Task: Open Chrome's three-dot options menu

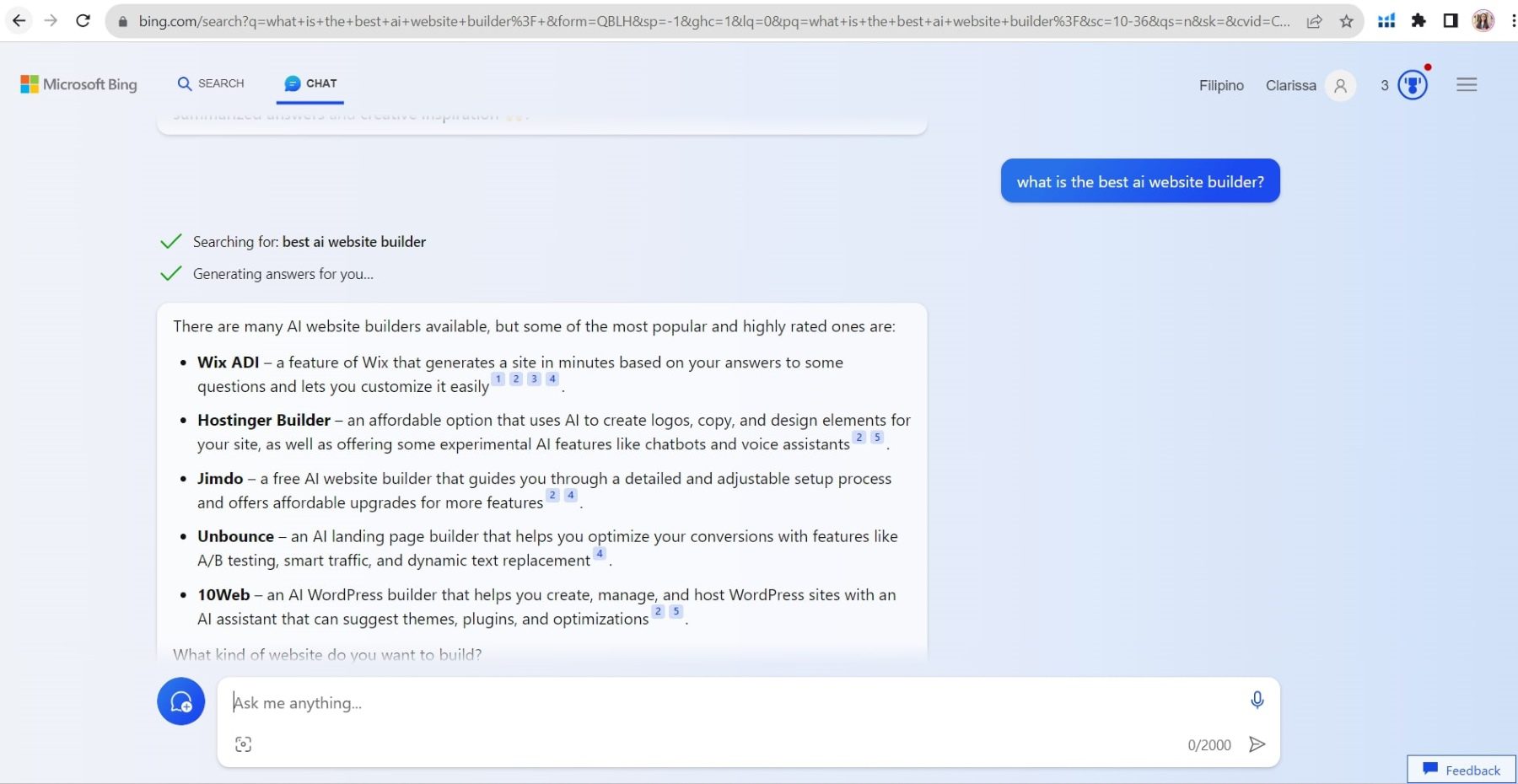Action: (x=1511, y=19)
